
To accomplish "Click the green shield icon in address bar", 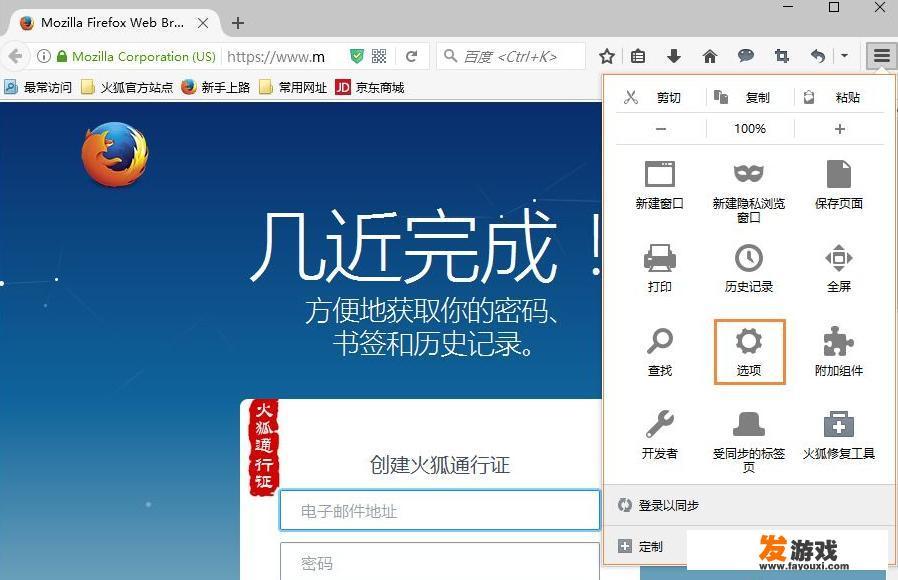I will (x=357, y=56).
